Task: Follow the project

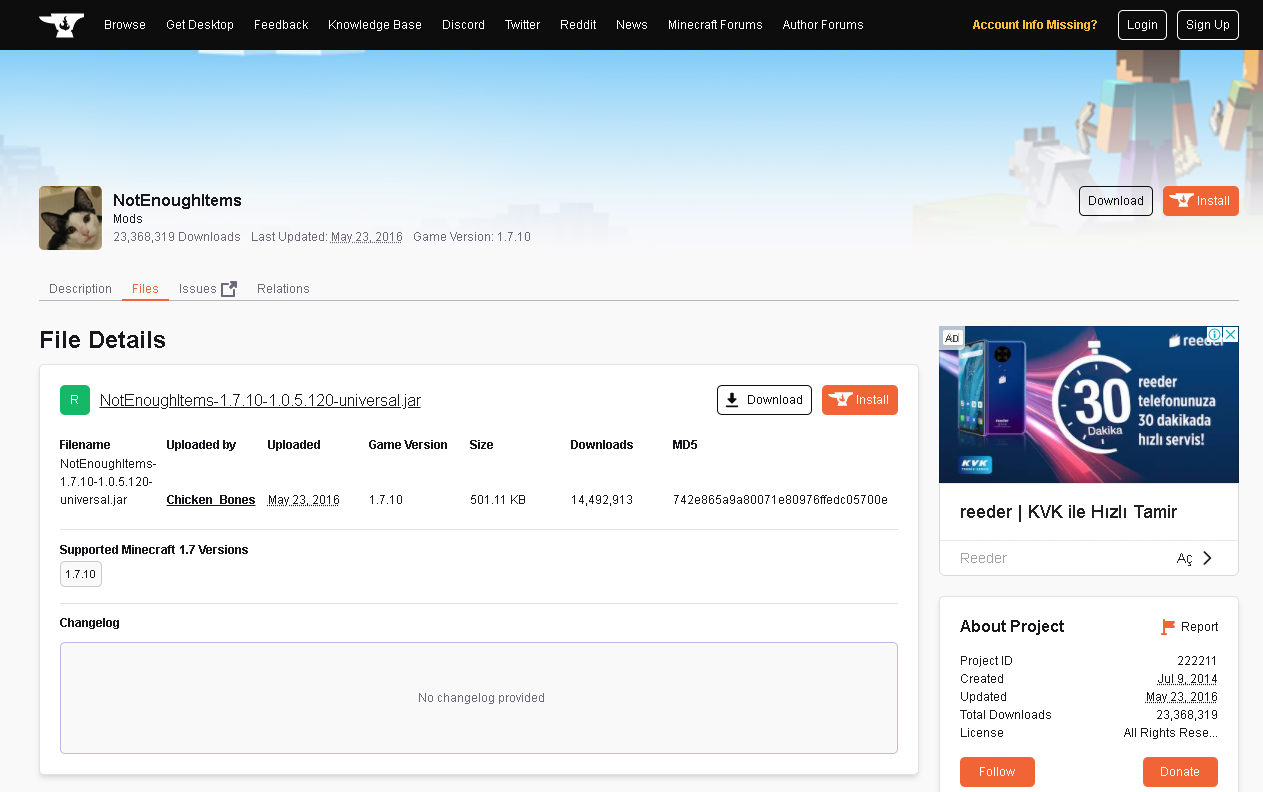Action: point(997,772)
